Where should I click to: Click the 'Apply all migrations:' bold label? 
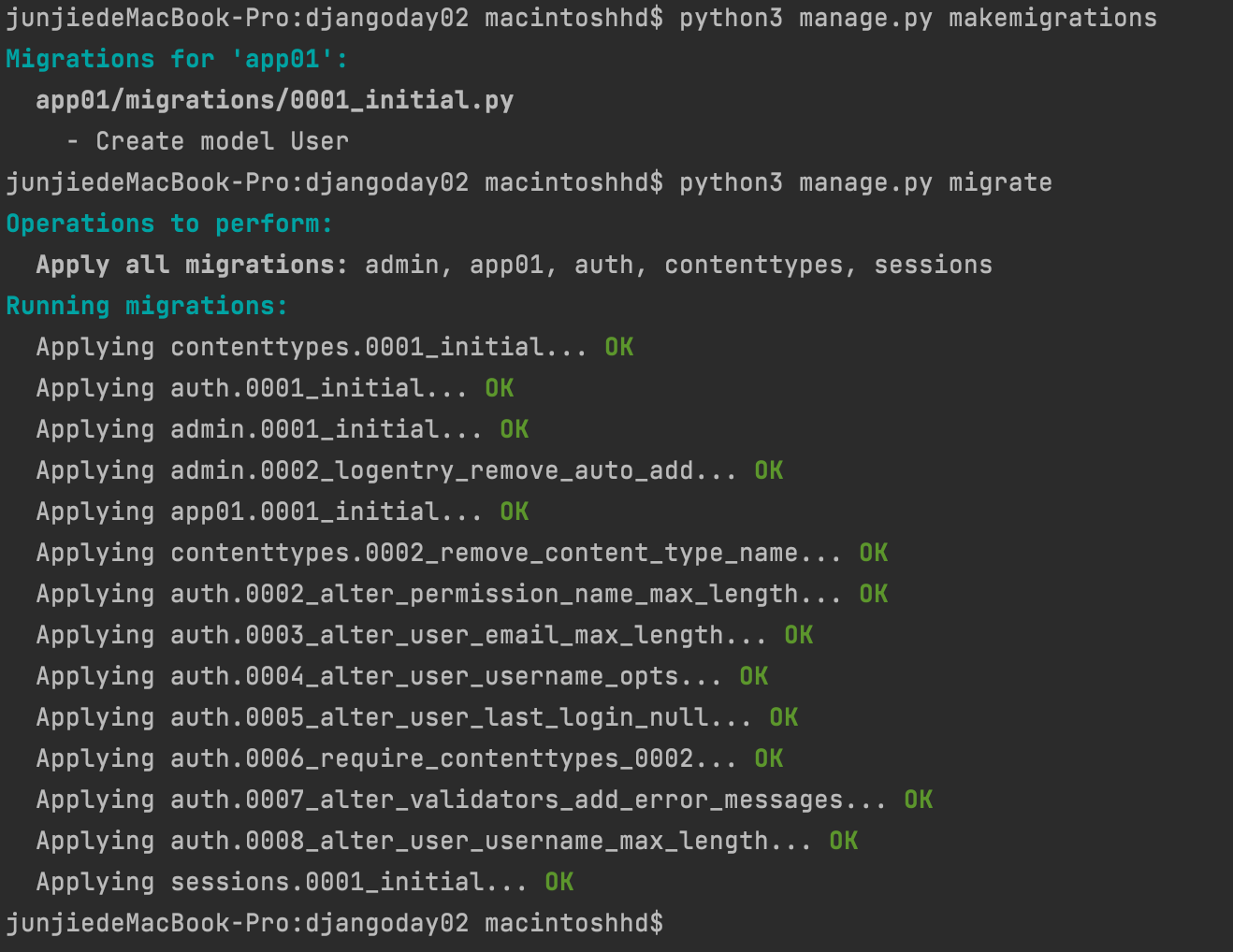pyautogui.click(x=192, y=265)
